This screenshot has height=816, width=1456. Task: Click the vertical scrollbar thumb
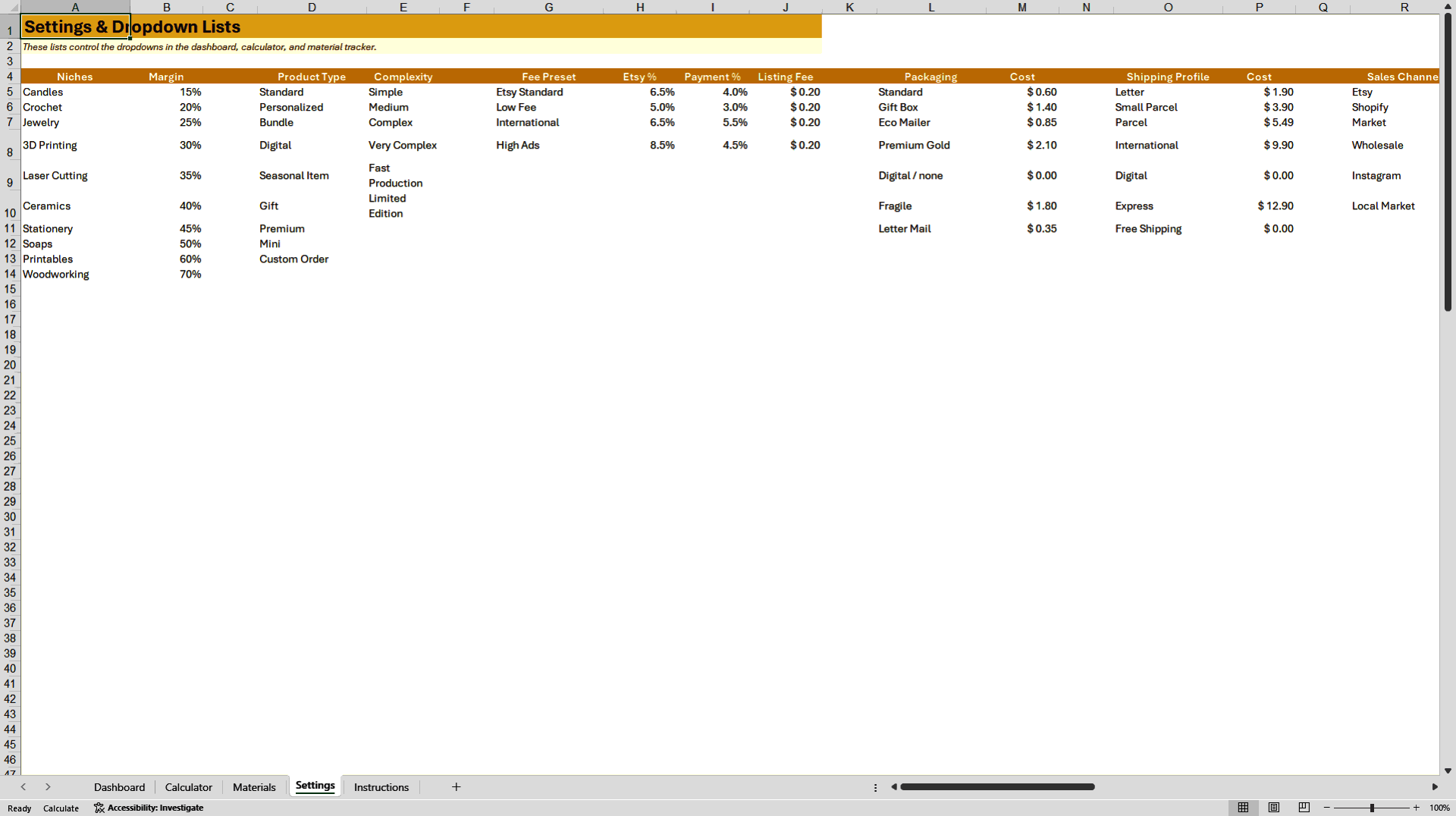click(x=1448, y=162)
